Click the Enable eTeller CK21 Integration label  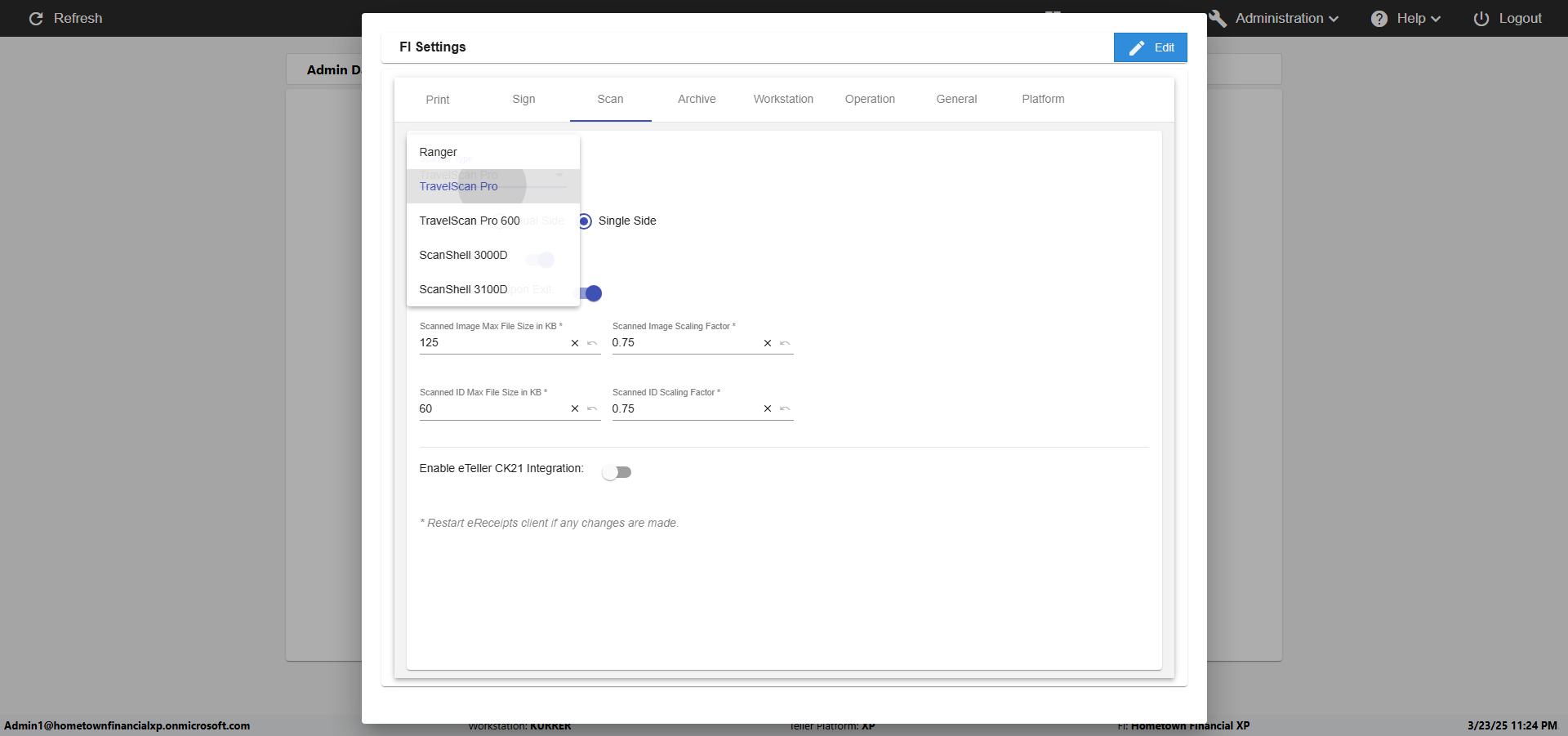point(501,469)
